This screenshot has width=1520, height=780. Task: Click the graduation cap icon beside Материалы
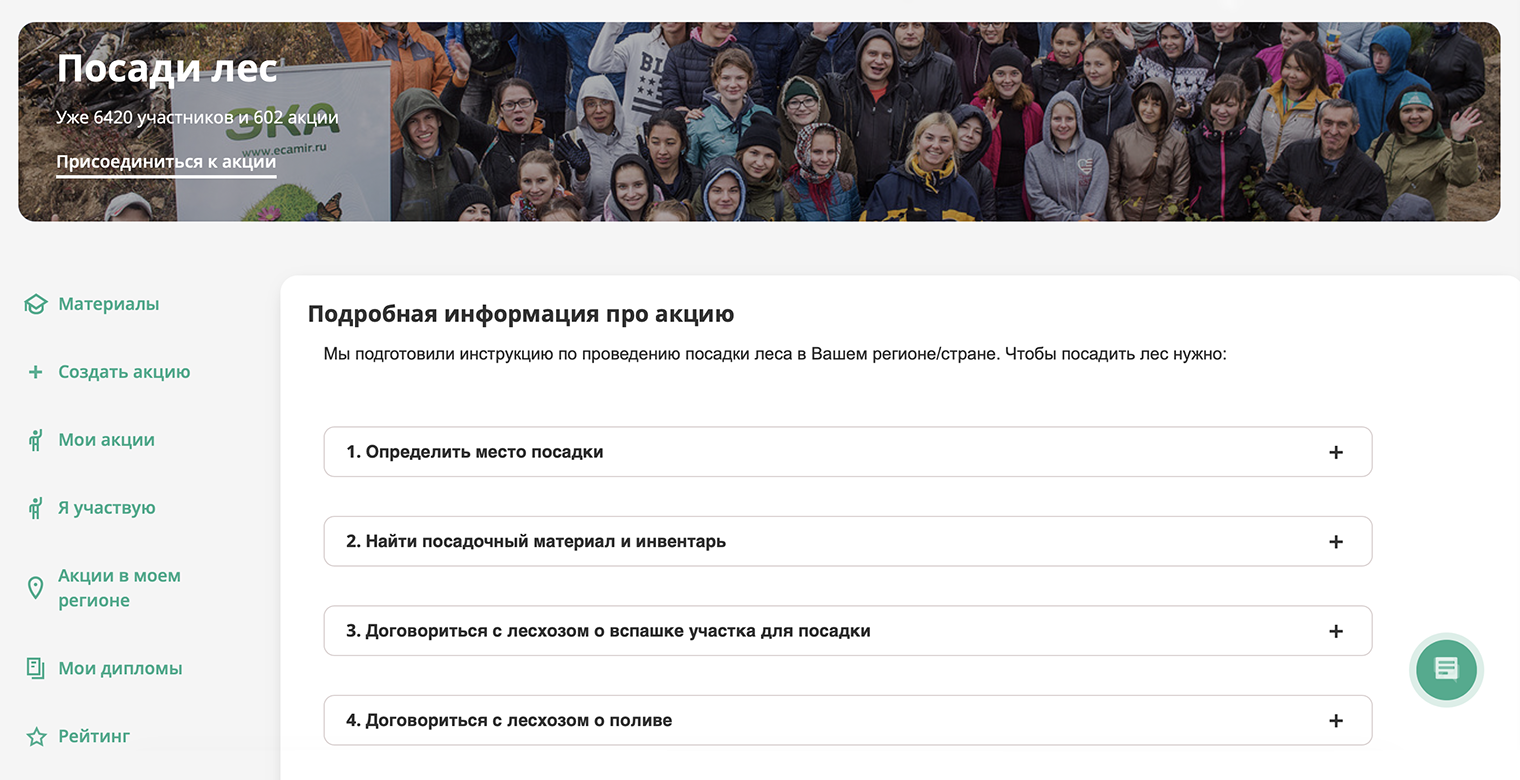click(35, 304)
